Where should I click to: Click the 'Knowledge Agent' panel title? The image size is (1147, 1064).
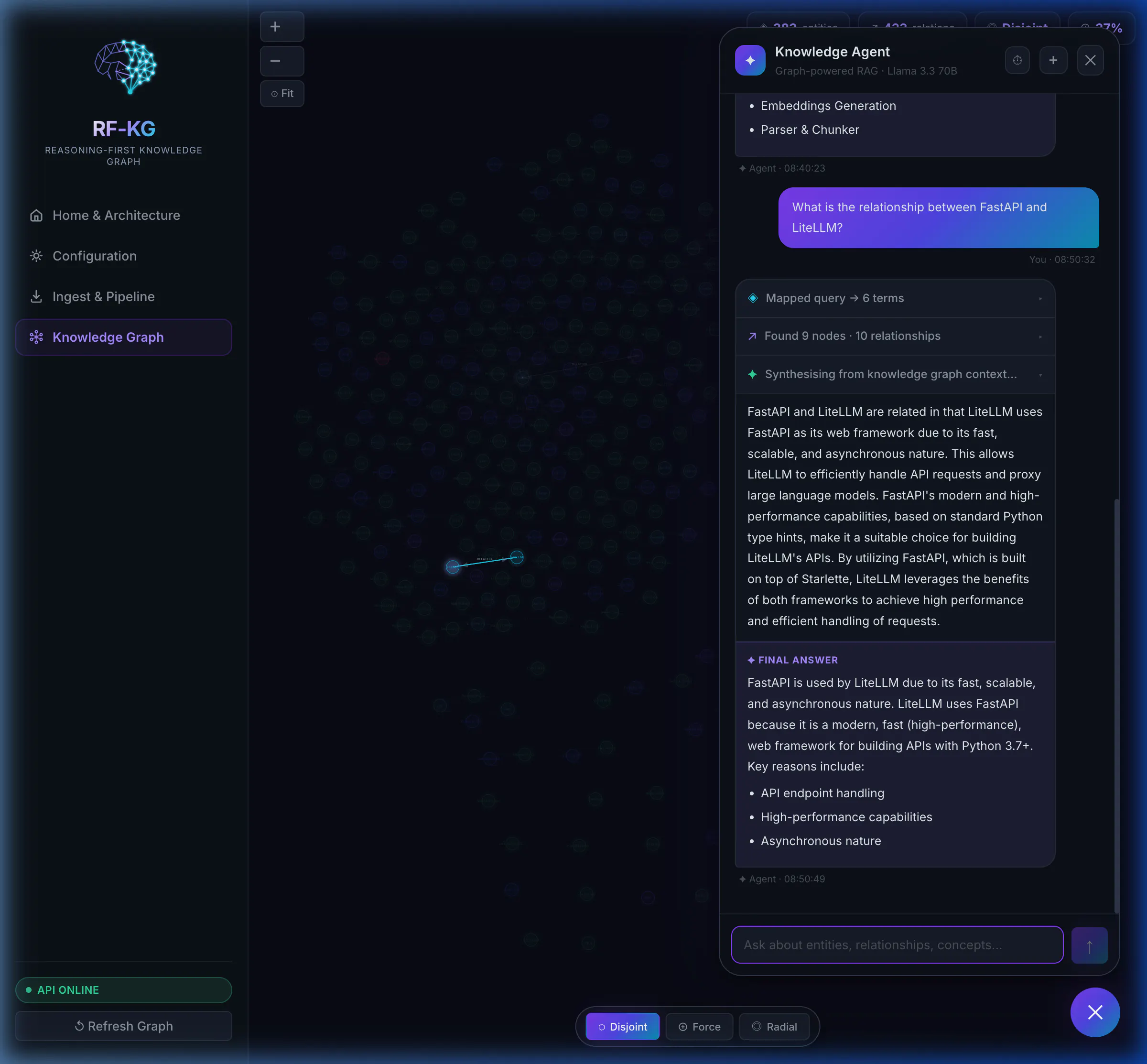click(832, 52)
